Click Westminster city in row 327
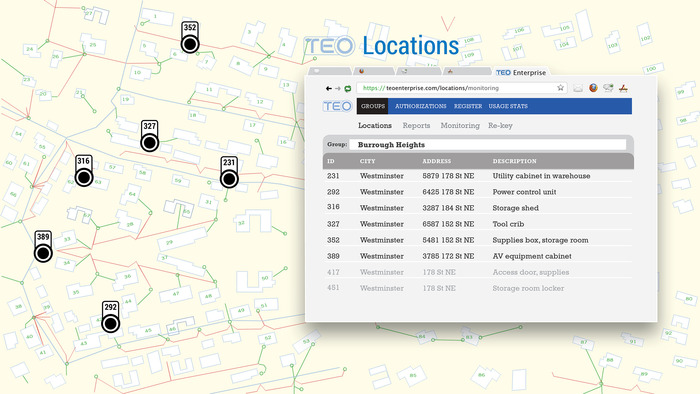This screenshot has width=700, height=394. tap(382, 224)
